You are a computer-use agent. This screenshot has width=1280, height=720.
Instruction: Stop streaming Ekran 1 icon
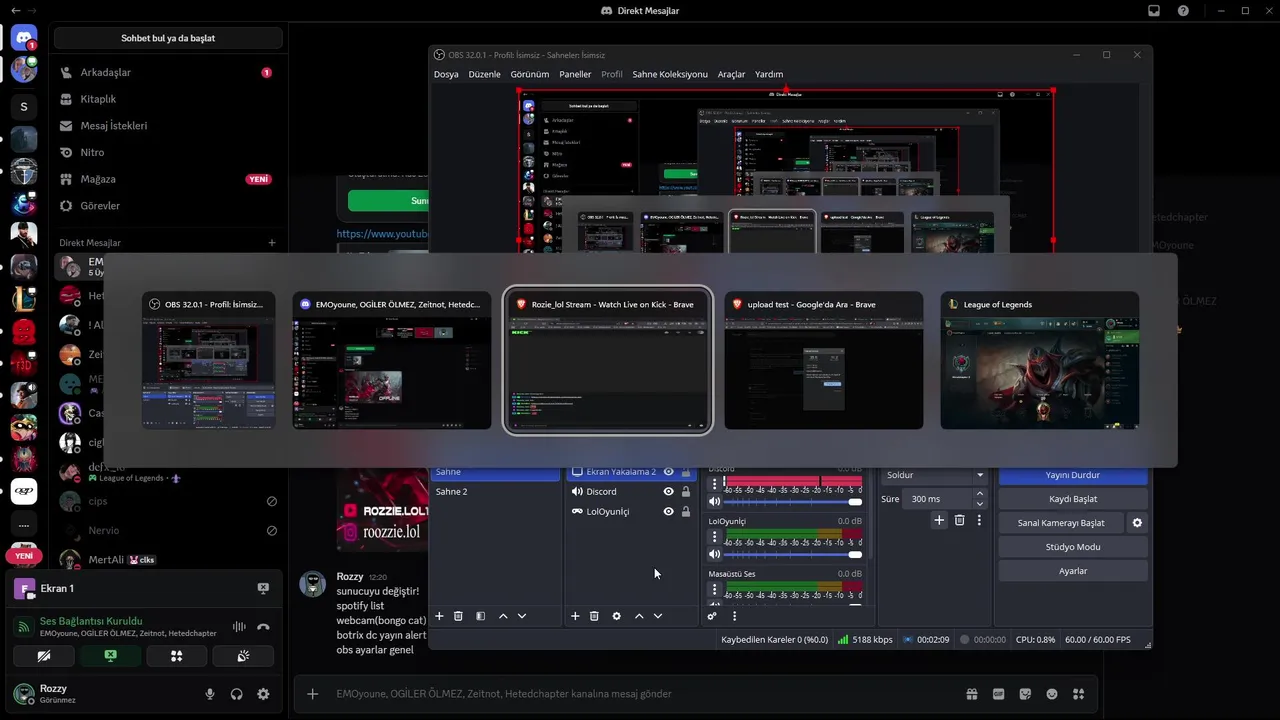[x=263, y=588]
